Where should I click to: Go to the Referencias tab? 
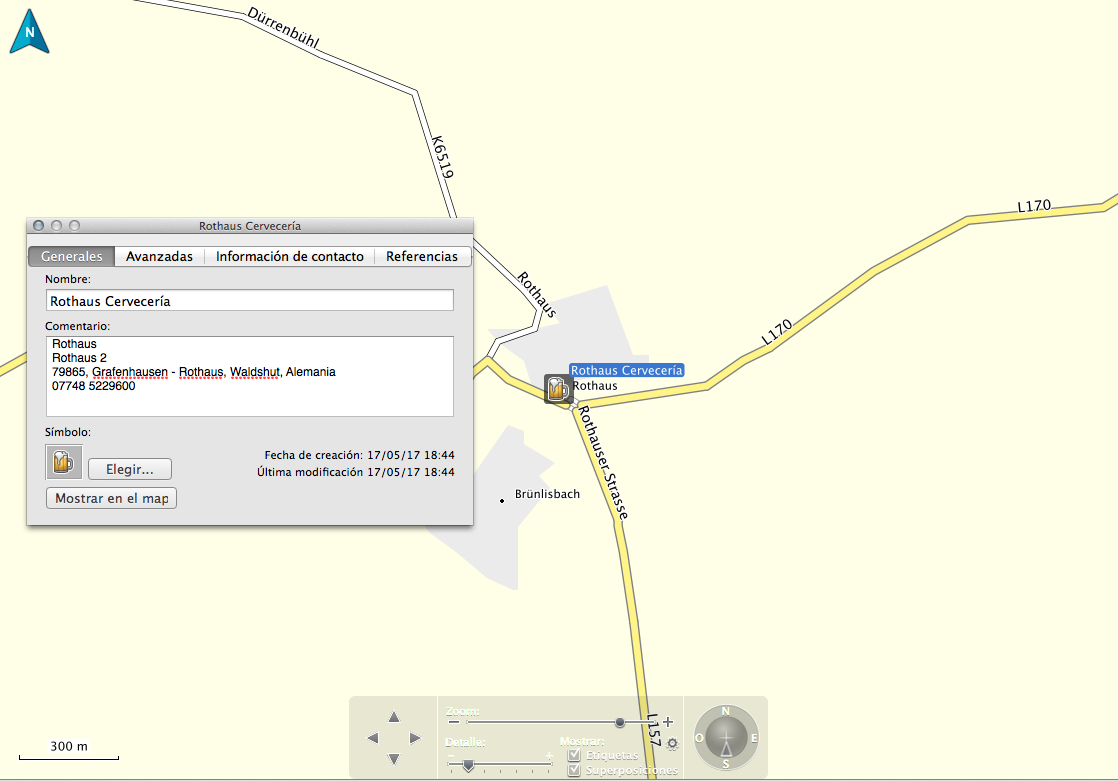click(421, 256)
